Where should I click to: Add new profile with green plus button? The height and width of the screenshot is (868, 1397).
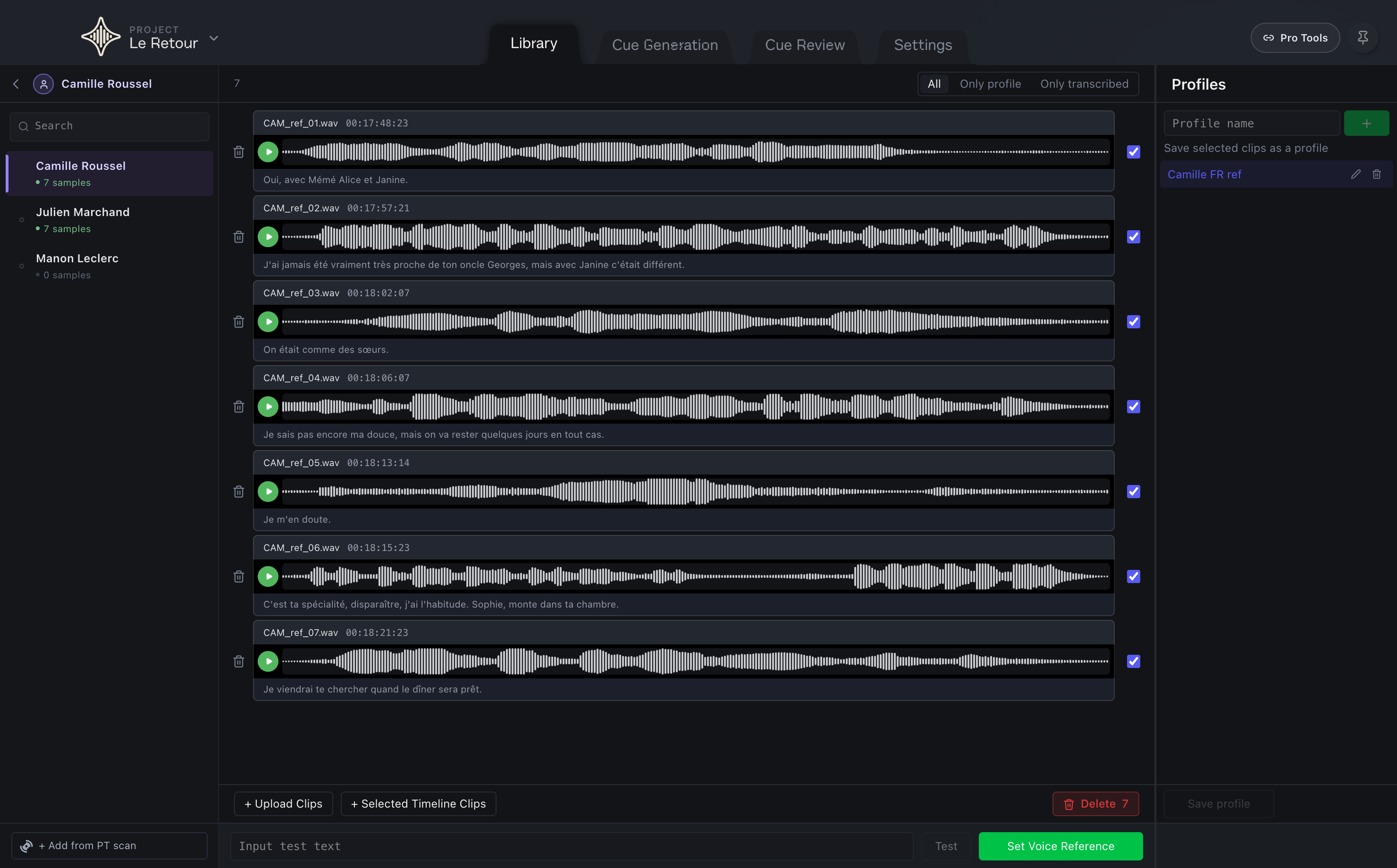pos(1366,124)
